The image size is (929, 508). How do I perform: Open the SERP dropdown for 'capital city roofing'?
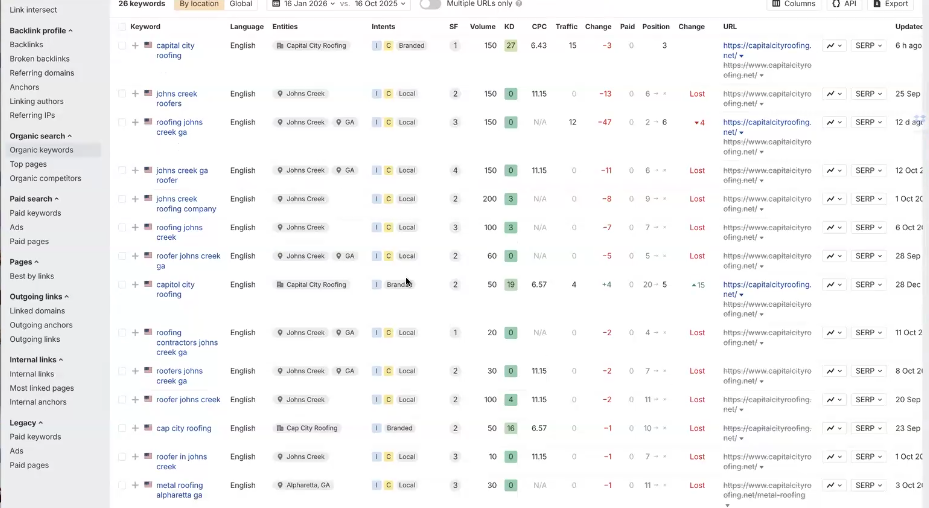coord(869,46)
